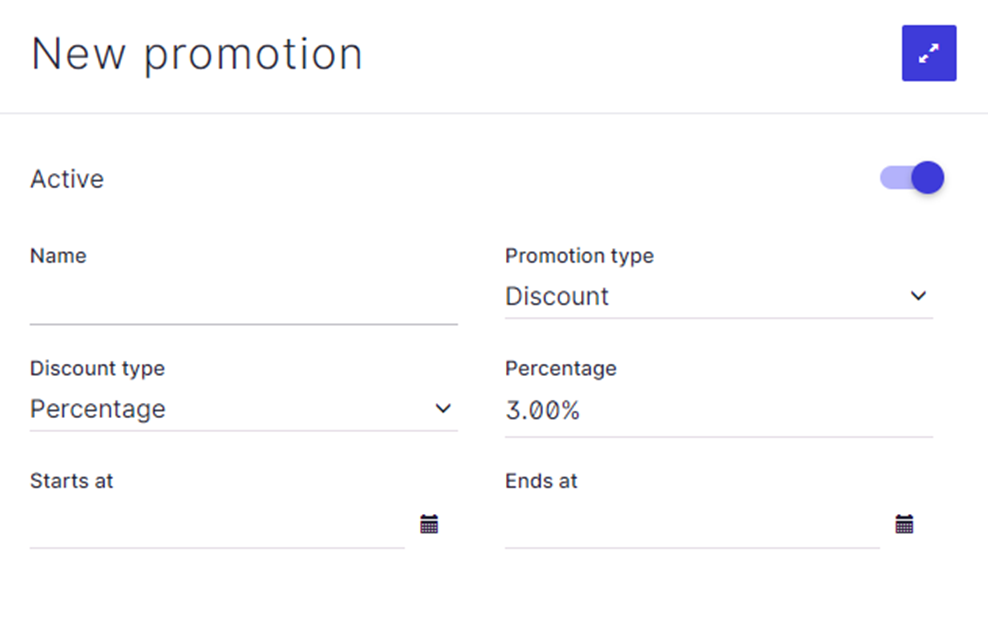This screenshot has height=638, width=988.
Task: Click the Starts at label
Action: point(72,481)
